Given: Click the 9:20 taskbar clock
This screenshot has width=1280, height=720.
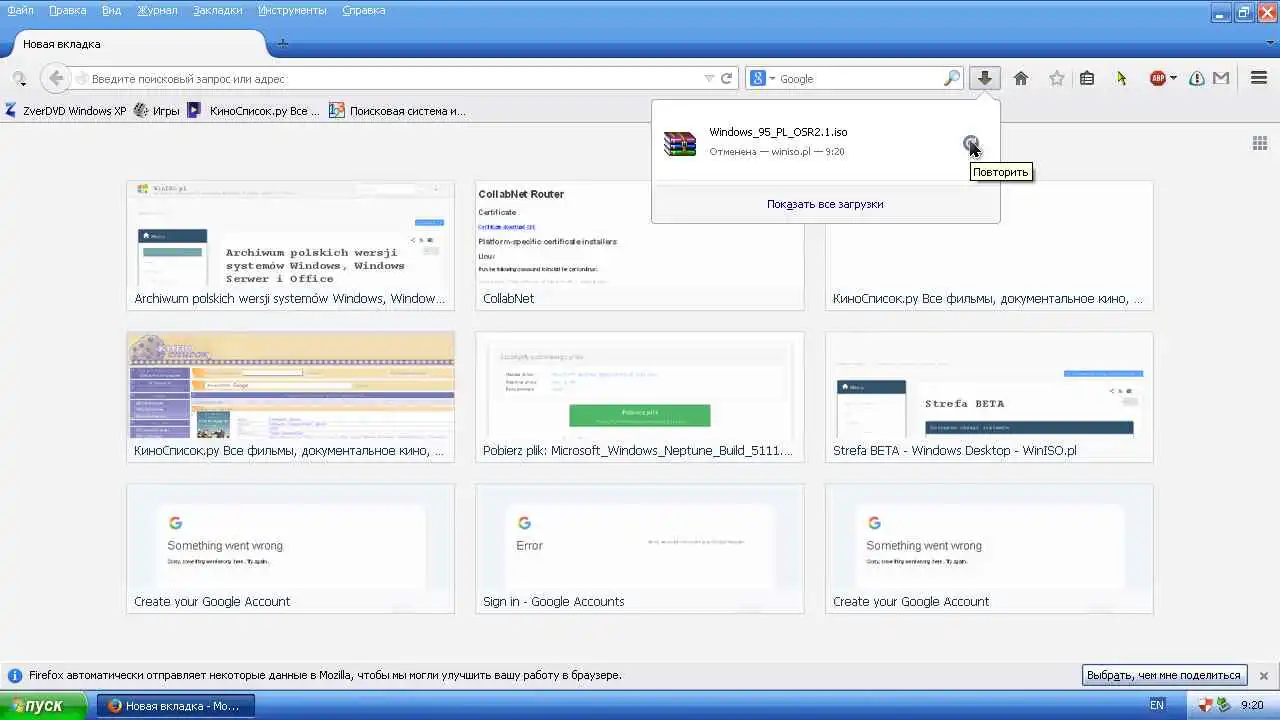Looking at the screenshot, I should [x=1252, y=705].
